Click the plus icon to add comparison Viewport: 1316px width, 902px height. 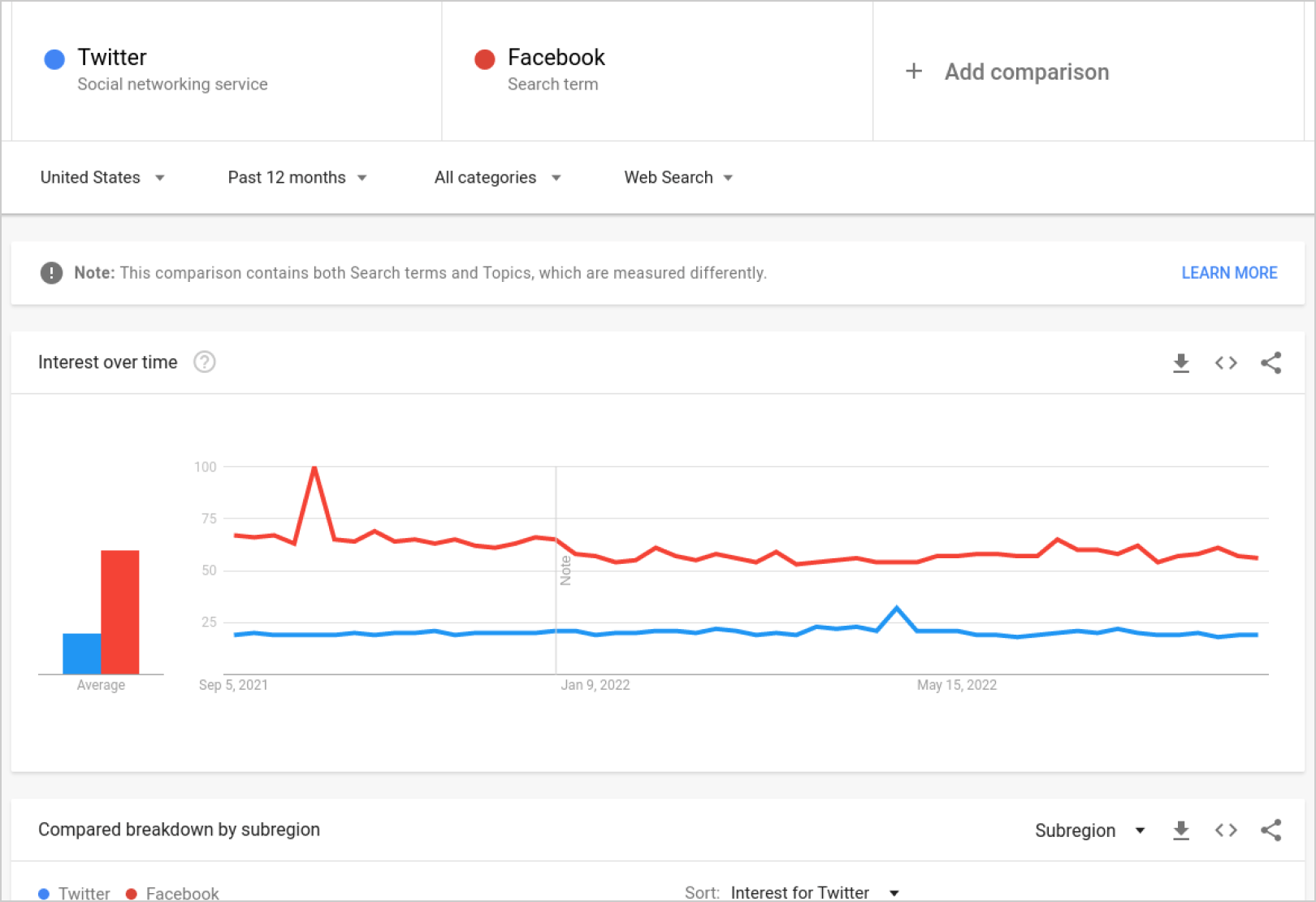(914, 72)
